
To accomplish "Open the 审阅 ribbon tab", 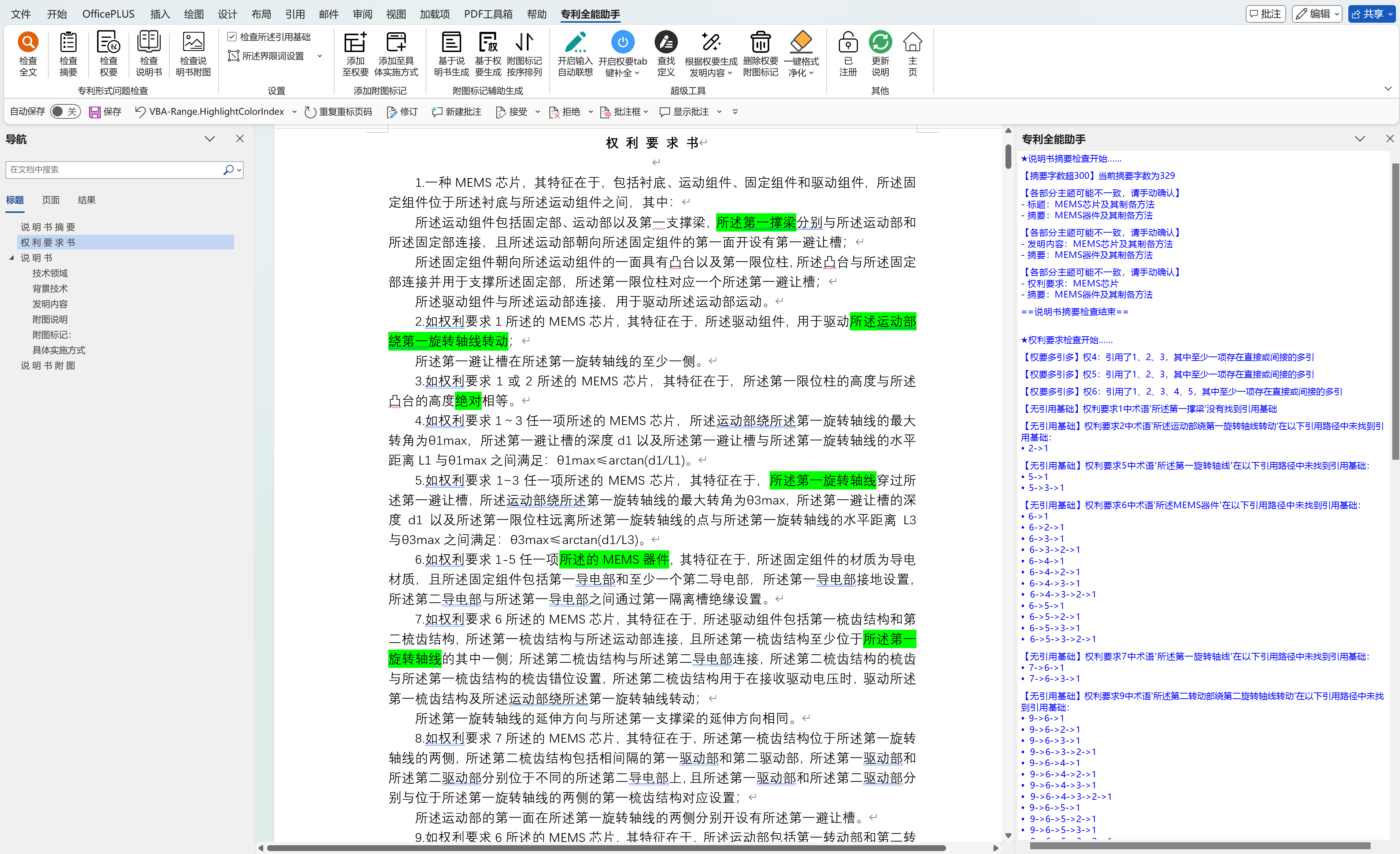I will tap(362, 14).
